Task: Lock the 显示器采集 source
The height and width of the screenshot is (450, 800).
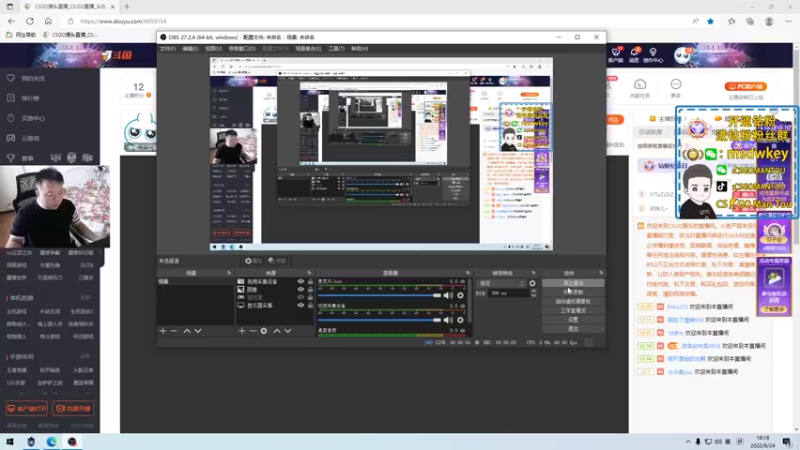Action: pyautogui.click(x=310, y=306)
